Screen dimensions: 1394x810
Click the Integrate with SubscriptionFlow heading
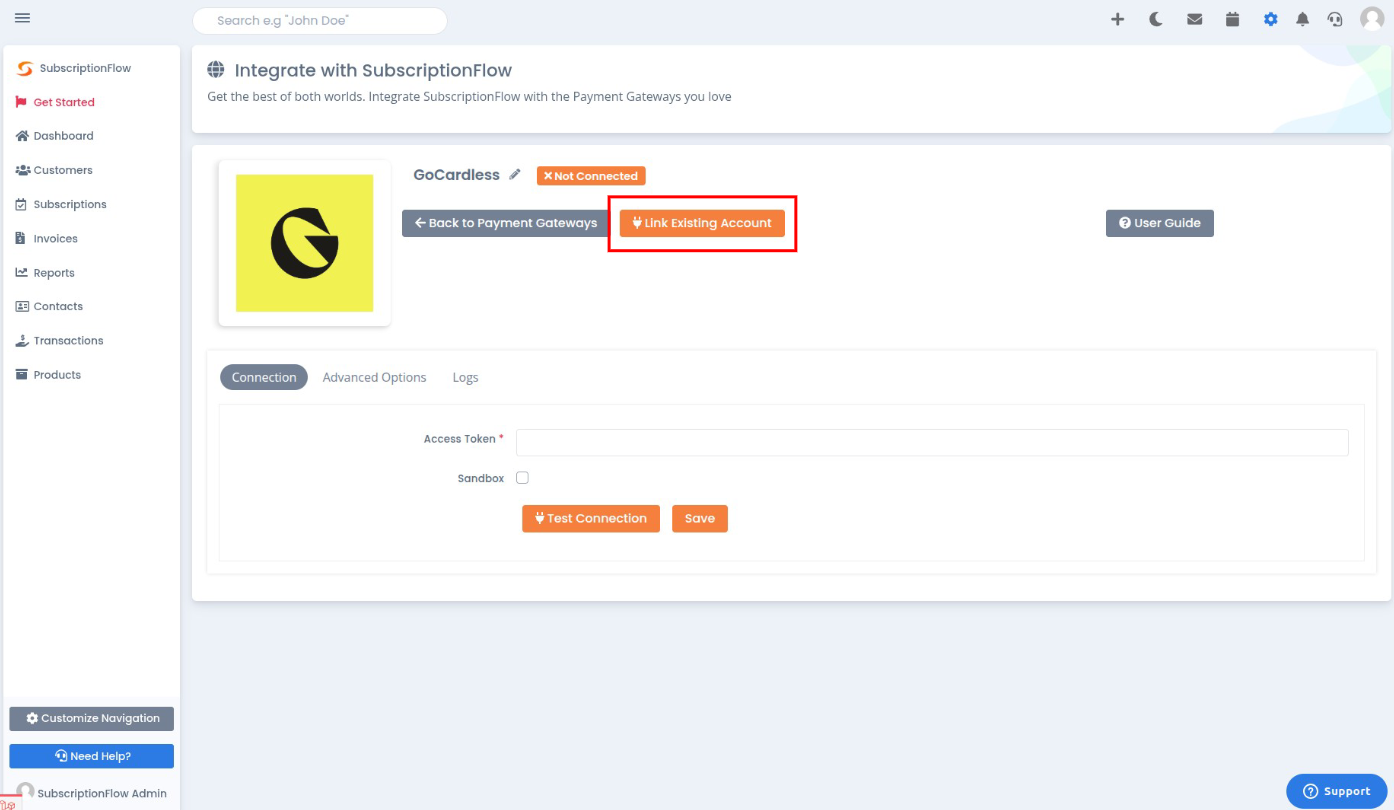tap(373, 70)
